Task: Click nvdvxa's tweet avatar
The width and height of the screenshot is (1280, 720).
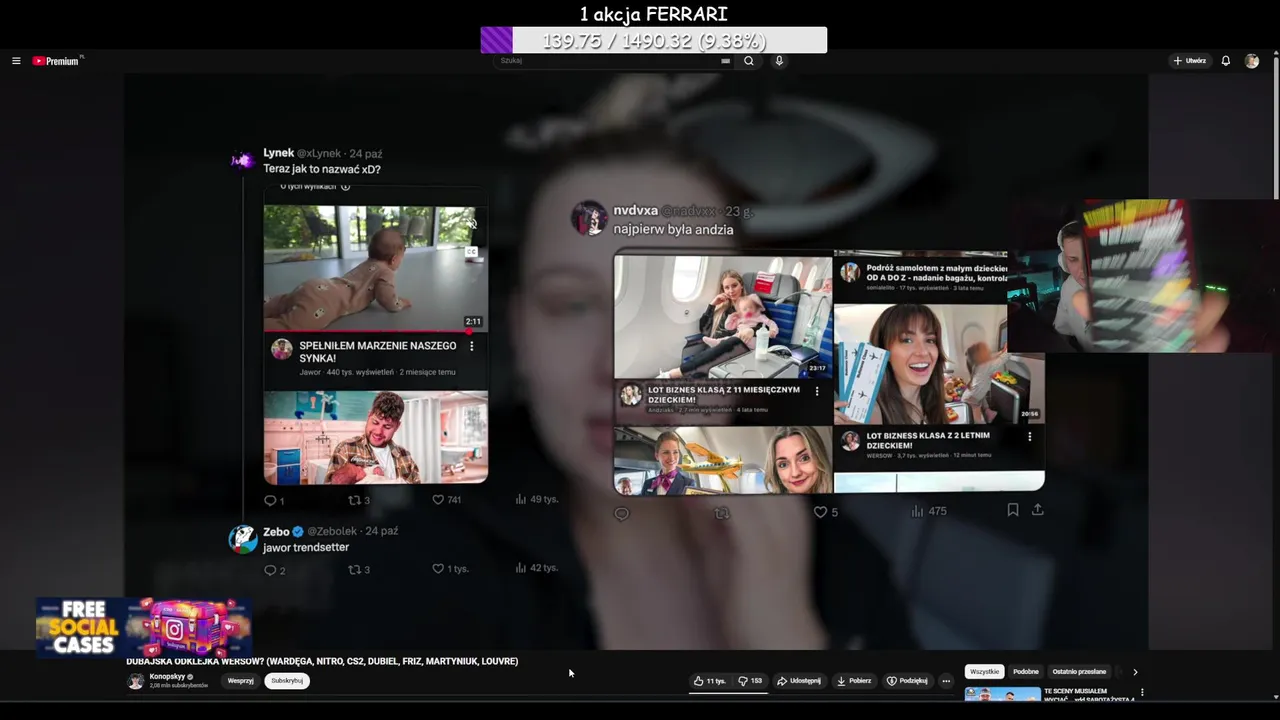Action: 589,219
